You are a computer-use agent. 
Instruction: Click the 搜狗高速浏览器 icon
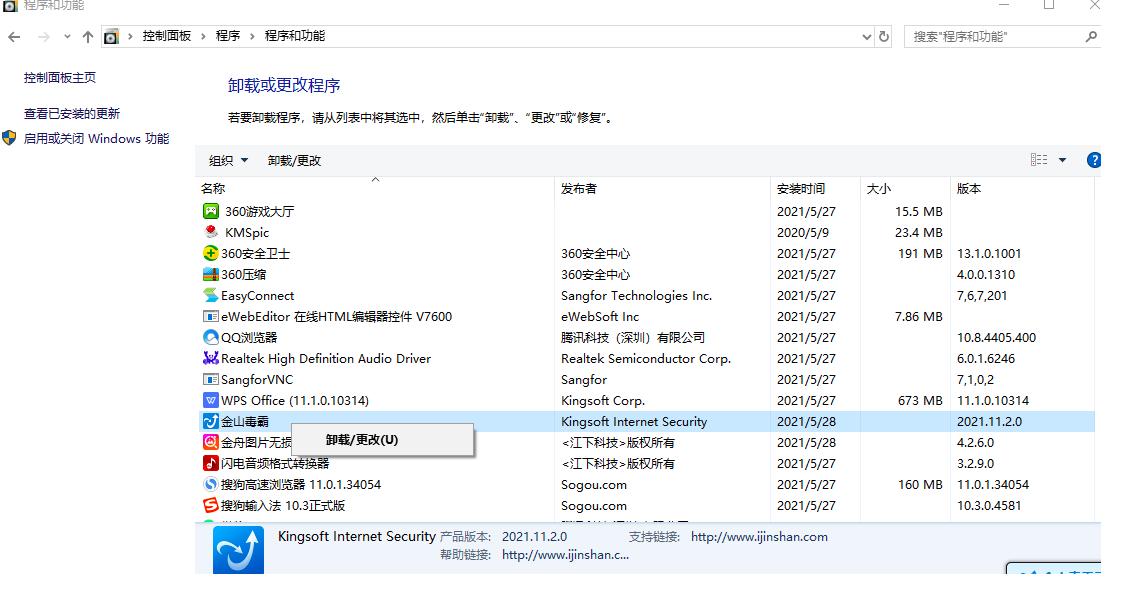[x=210, y=484]
